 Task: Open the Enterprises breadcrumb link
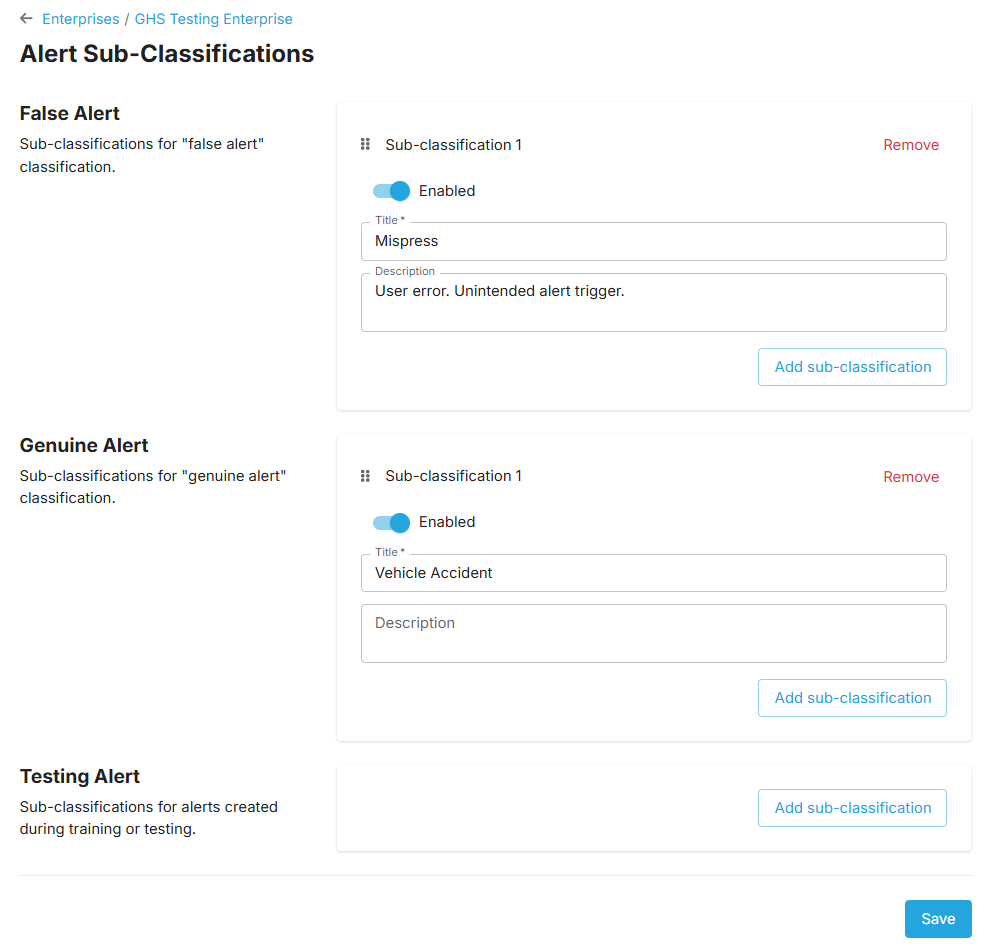pyautogui.click(x=80, y=19)
